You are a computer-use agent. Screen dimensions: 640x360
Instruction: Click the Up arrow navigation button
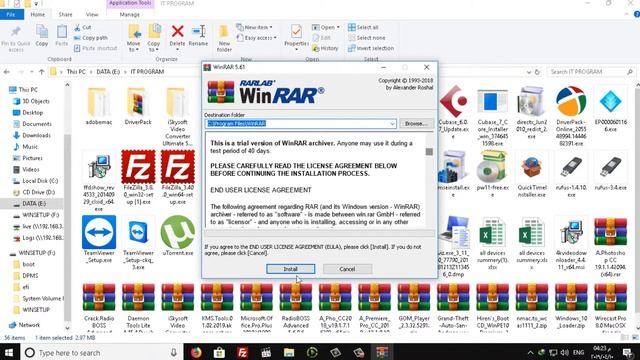[42, 72]
